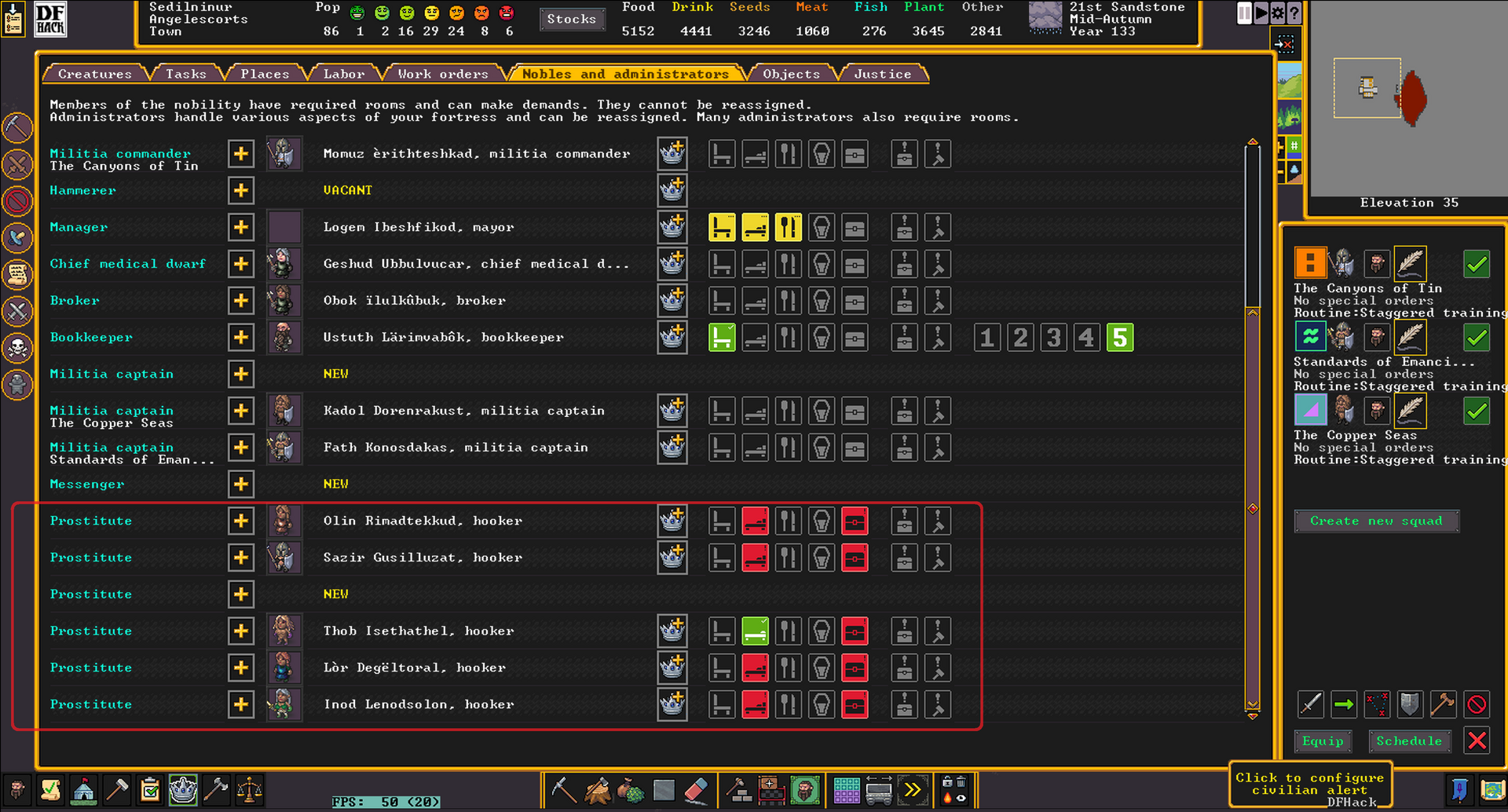Open the citizens info dwarf-face icon in bottom toolbar
1508x812 pixels.
(16, 789)
